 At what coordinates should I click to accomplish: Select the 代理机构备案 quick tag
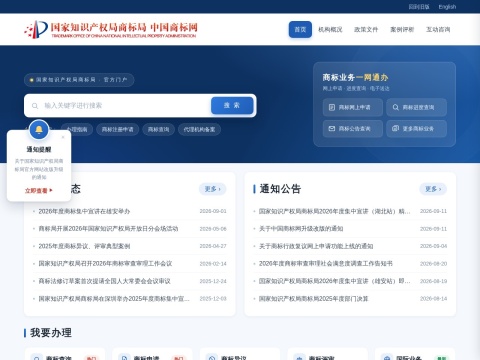tap(199, 129)
